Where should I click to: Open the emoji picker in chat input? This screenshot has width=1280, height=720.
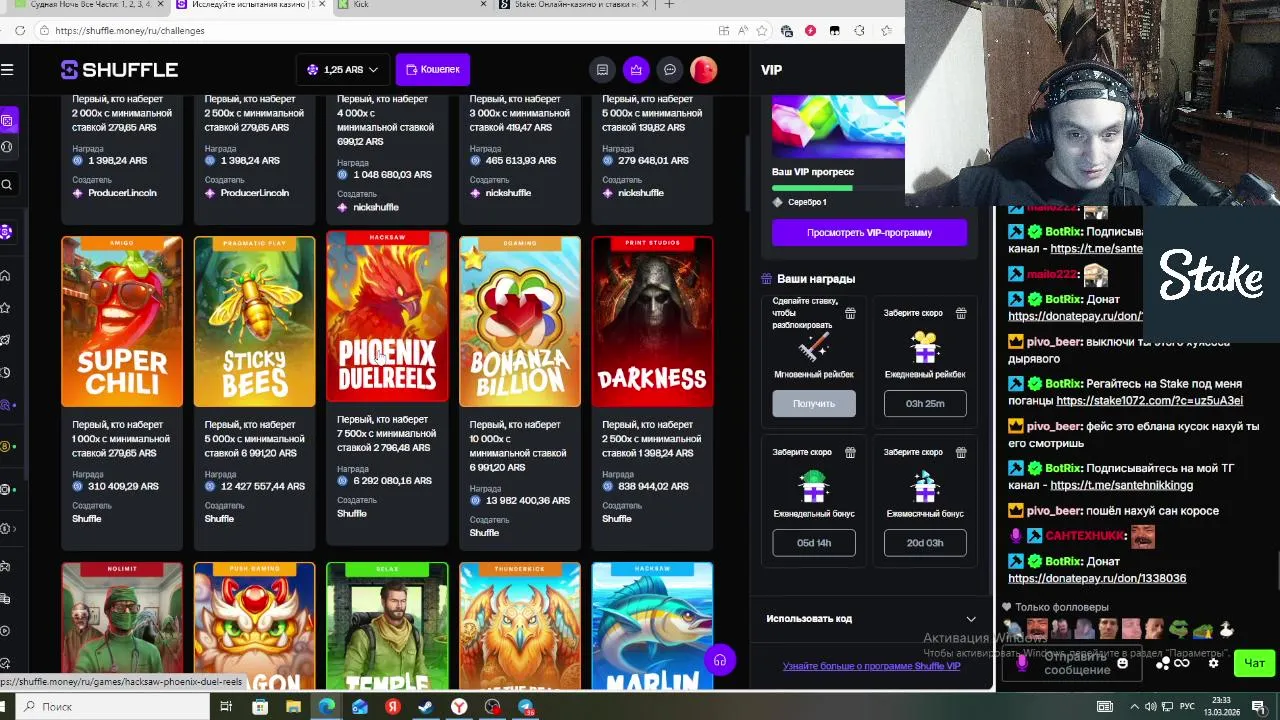coord(1122,663)
